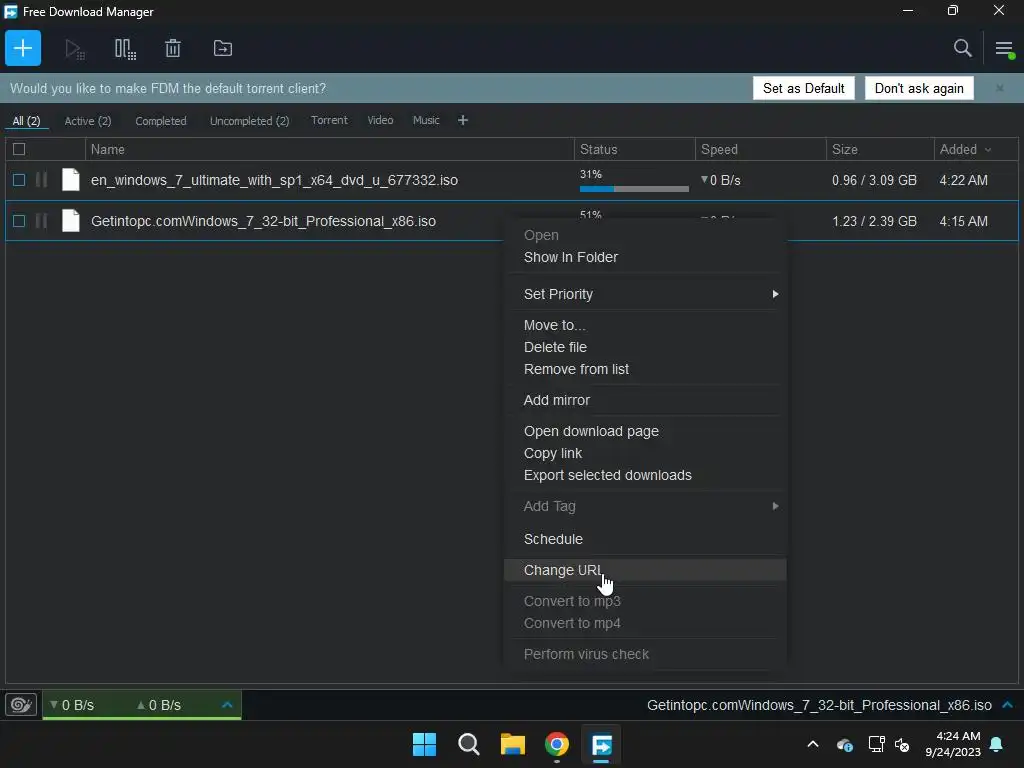
Task: Dismiss the default torrent client banner
Action: pyautogui.click(x=999, y=88)
